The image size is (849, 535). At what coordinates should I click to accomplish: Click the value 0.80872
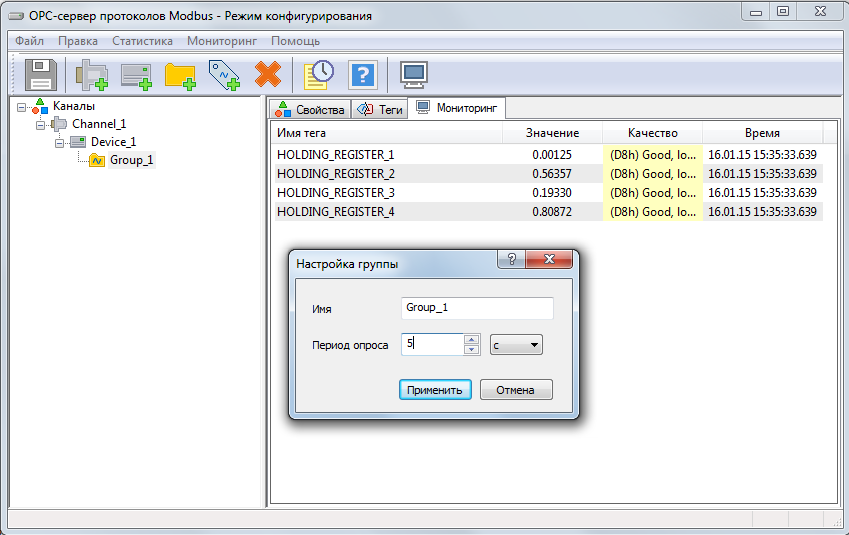[552, 212]
